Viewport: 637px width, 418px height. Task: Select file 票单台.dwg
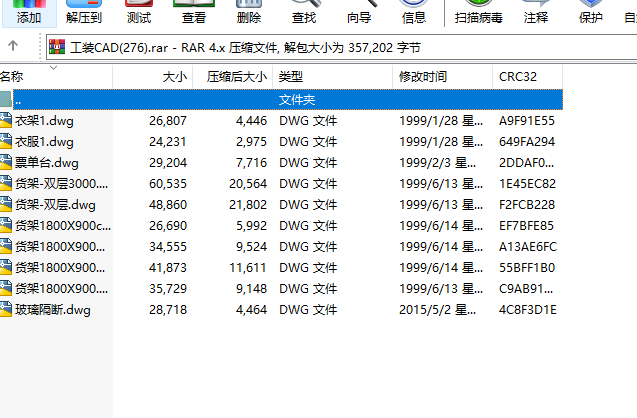pos(46,163)
